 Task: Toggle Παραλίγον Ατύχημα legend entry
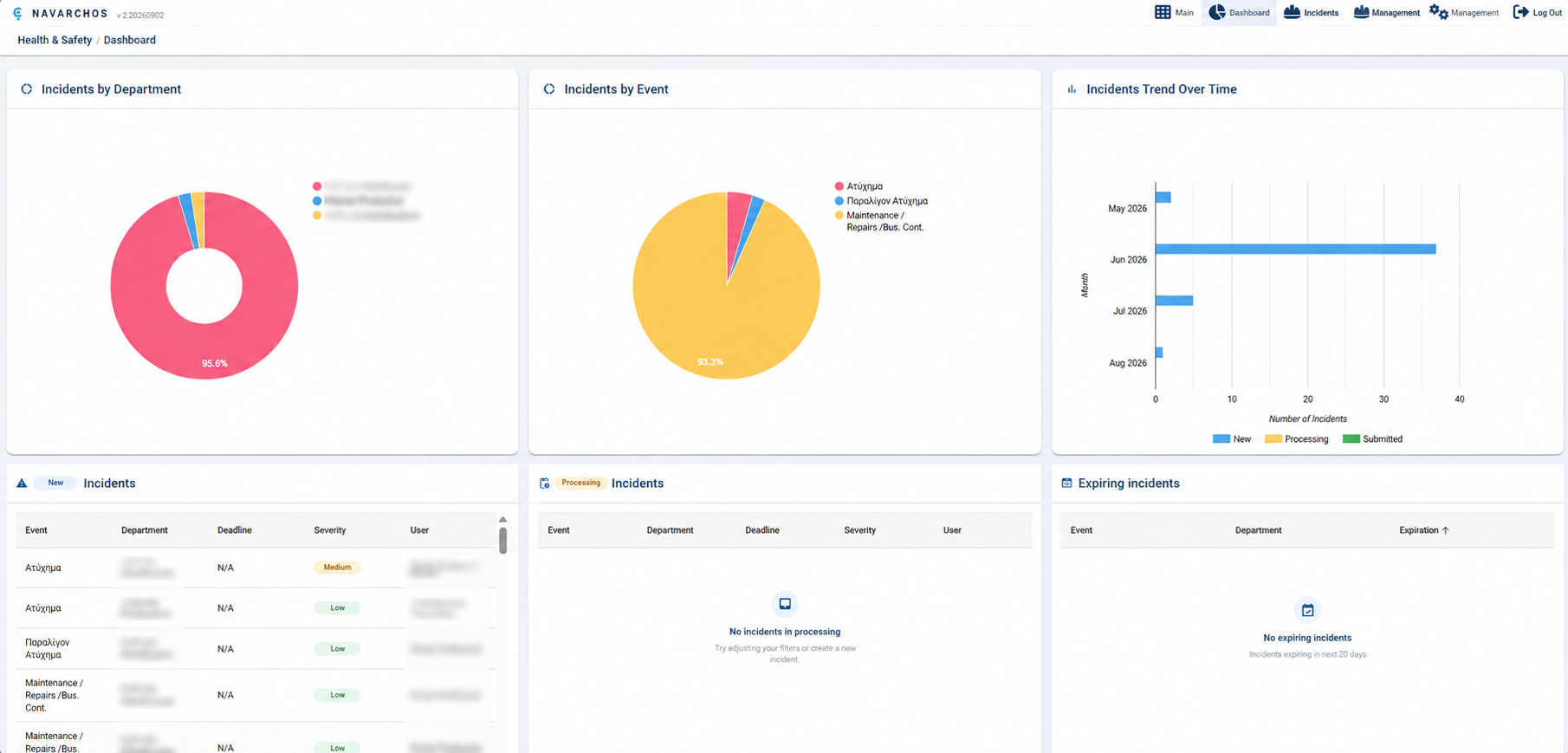click(x=881, y=201)
